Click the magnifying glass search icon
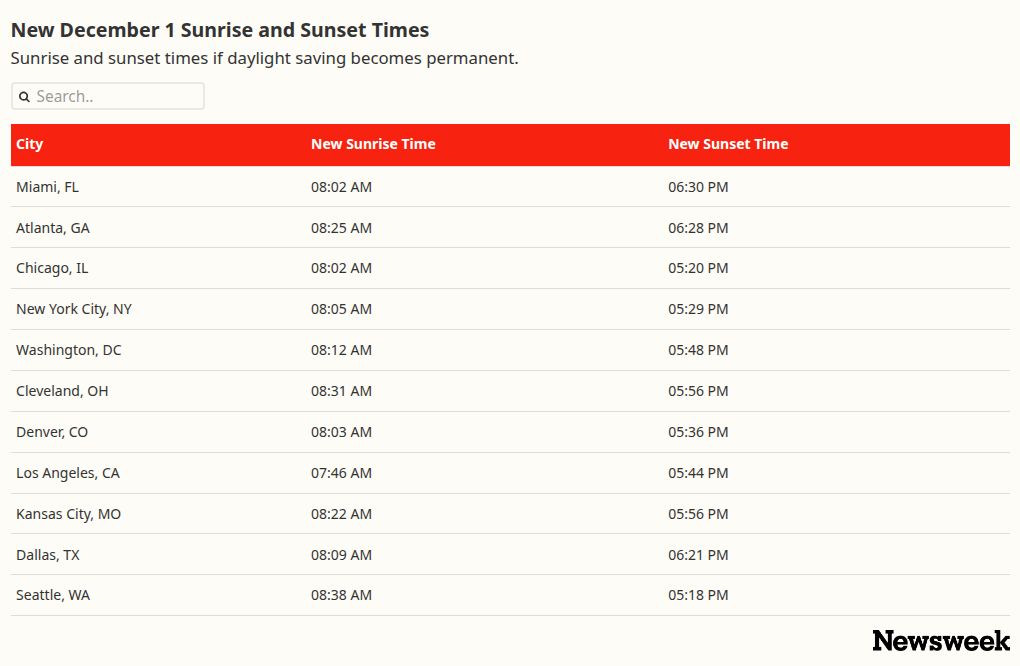The width and height of the screenshot is (1020, 666). pos(24,97)
